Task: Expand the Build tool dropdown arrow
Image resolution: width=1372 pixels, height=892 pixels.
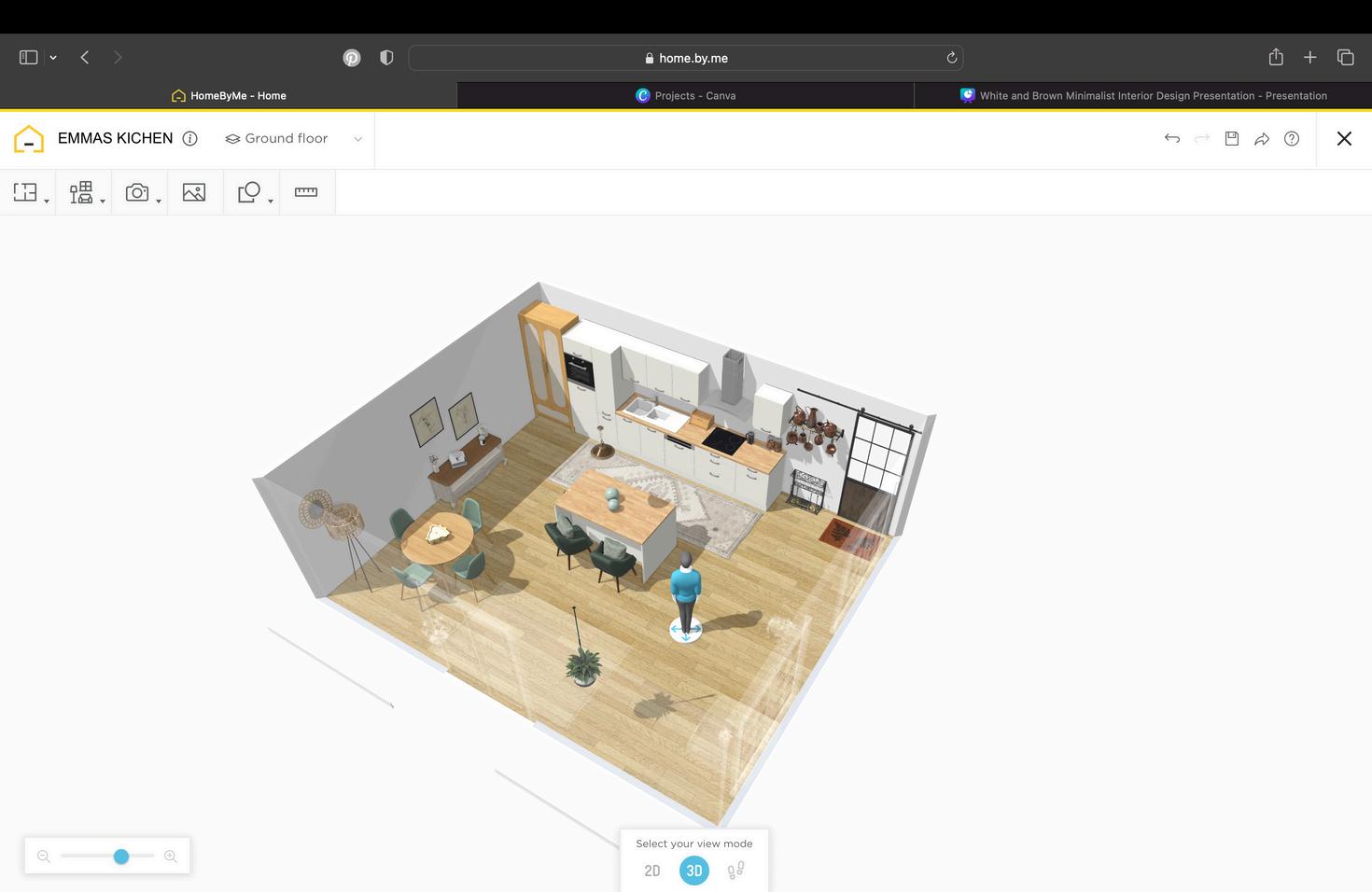Action: (x=47, y=202)
